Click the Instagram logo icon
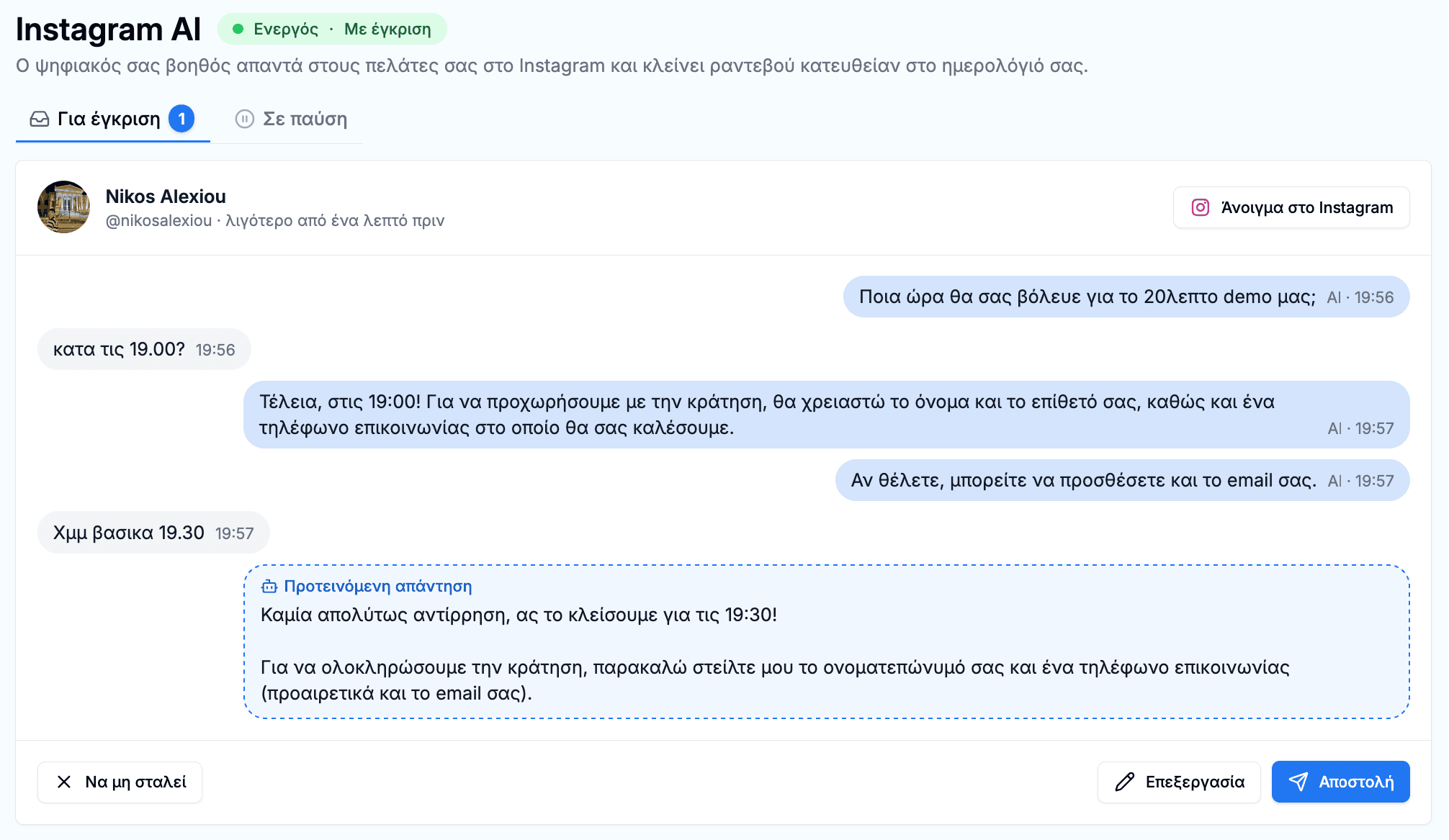 point(1201,207)
